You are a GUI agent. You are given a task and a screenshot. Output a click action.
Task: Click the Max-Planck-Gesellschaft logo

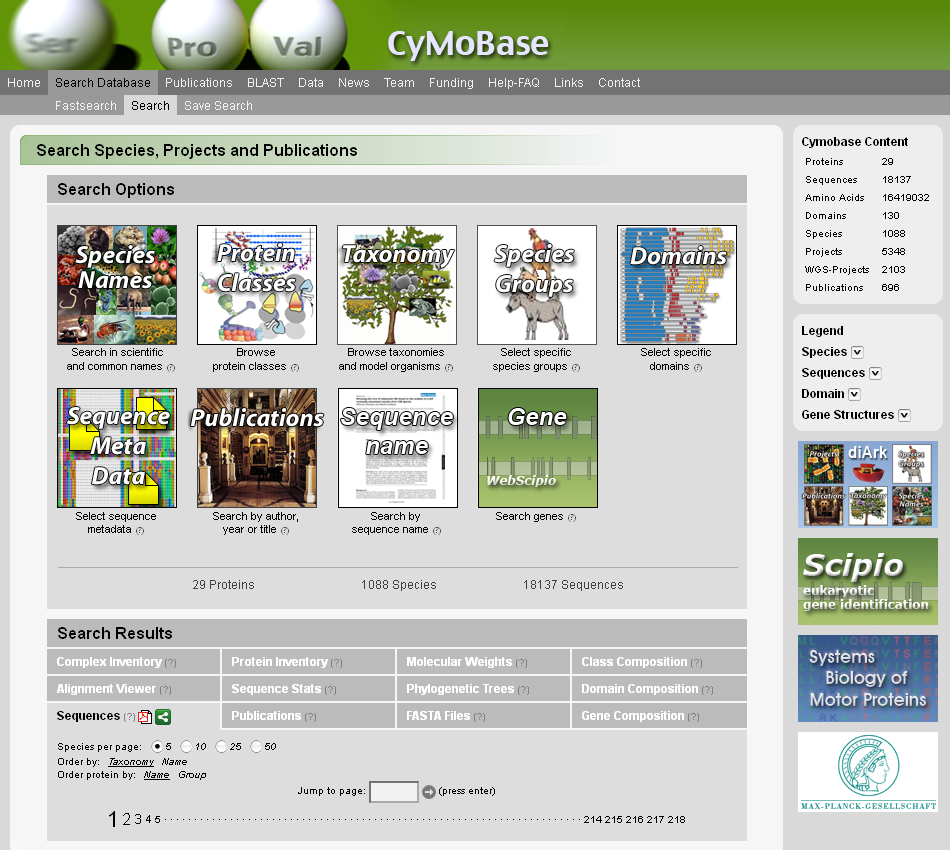[868, 772]
